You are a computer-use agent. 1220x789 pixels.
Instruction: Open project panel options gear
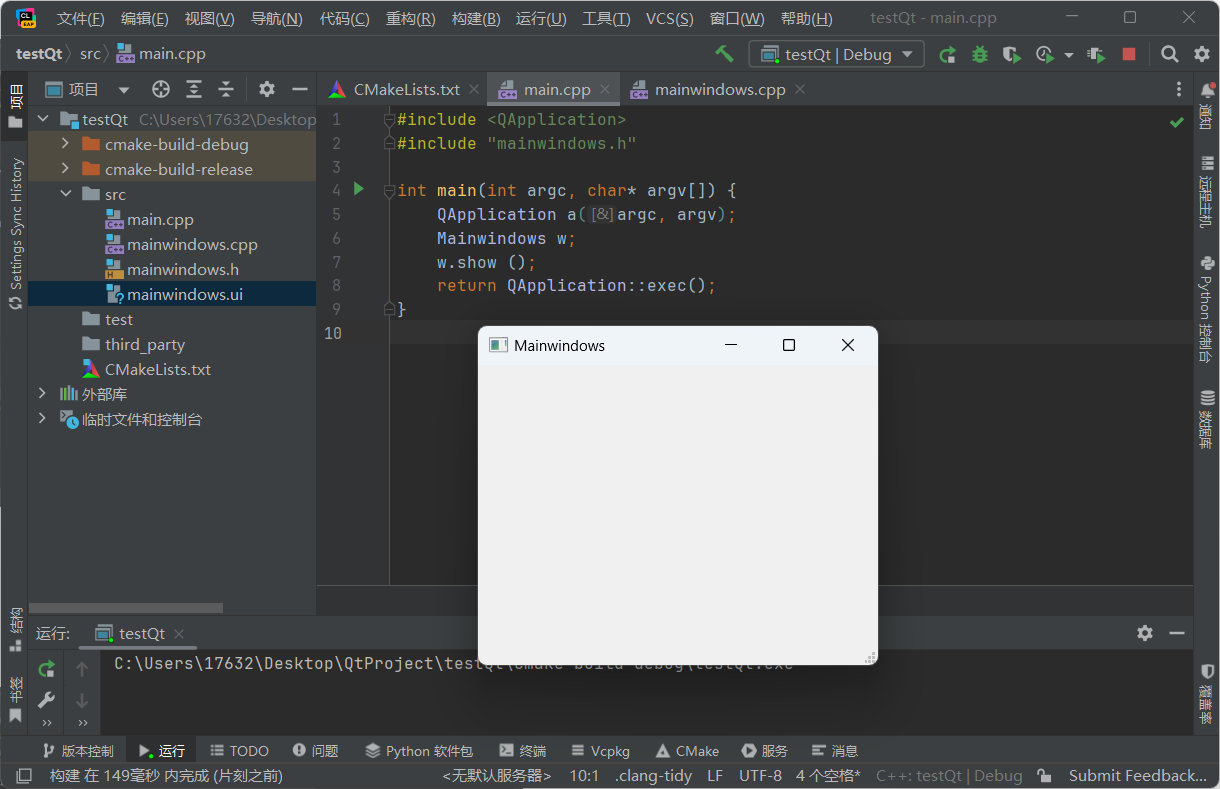(x=267, y=89)
